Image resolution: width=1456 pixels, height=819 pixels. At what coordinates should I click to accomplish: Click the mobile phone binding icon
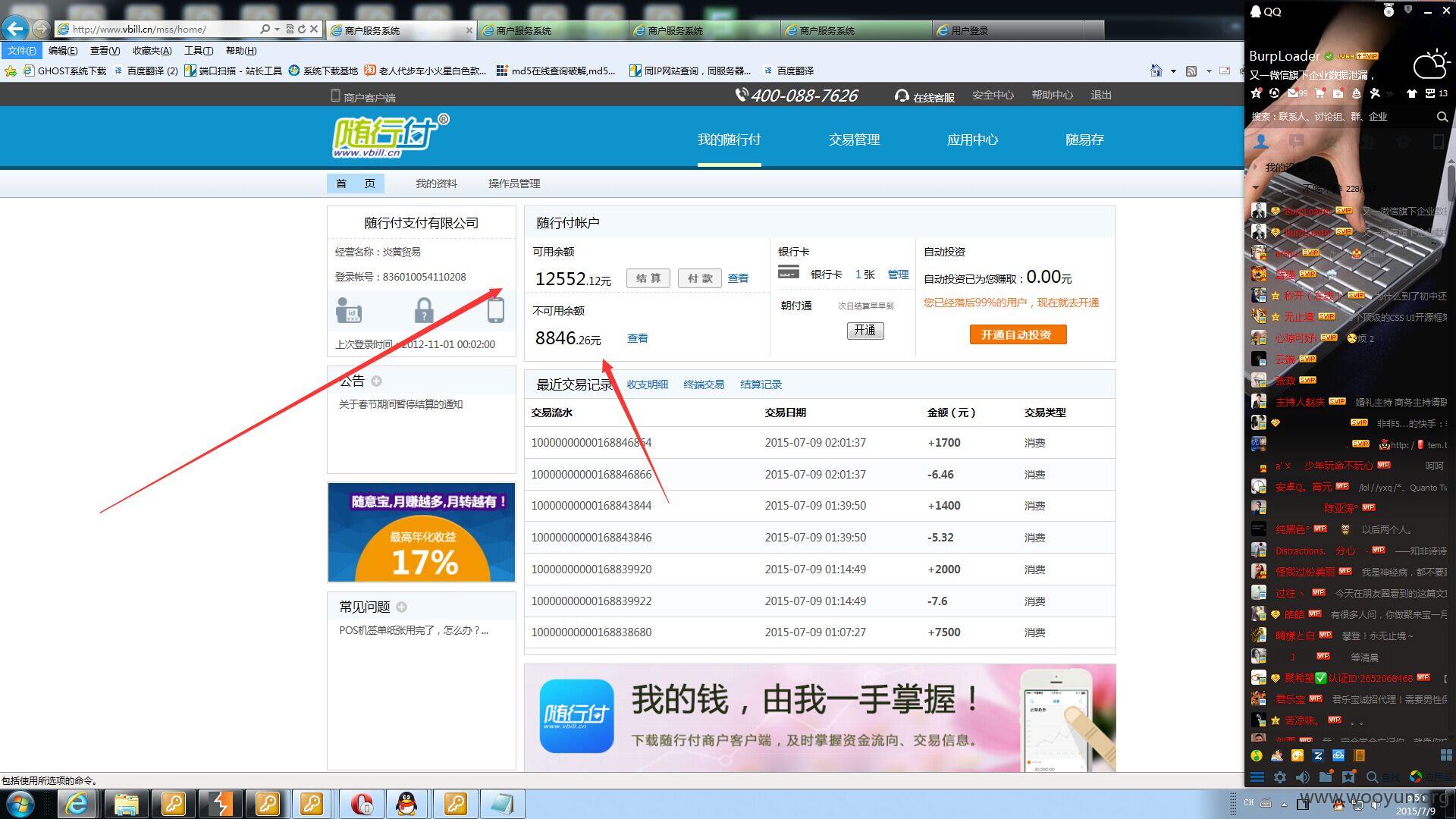(495, 310)
